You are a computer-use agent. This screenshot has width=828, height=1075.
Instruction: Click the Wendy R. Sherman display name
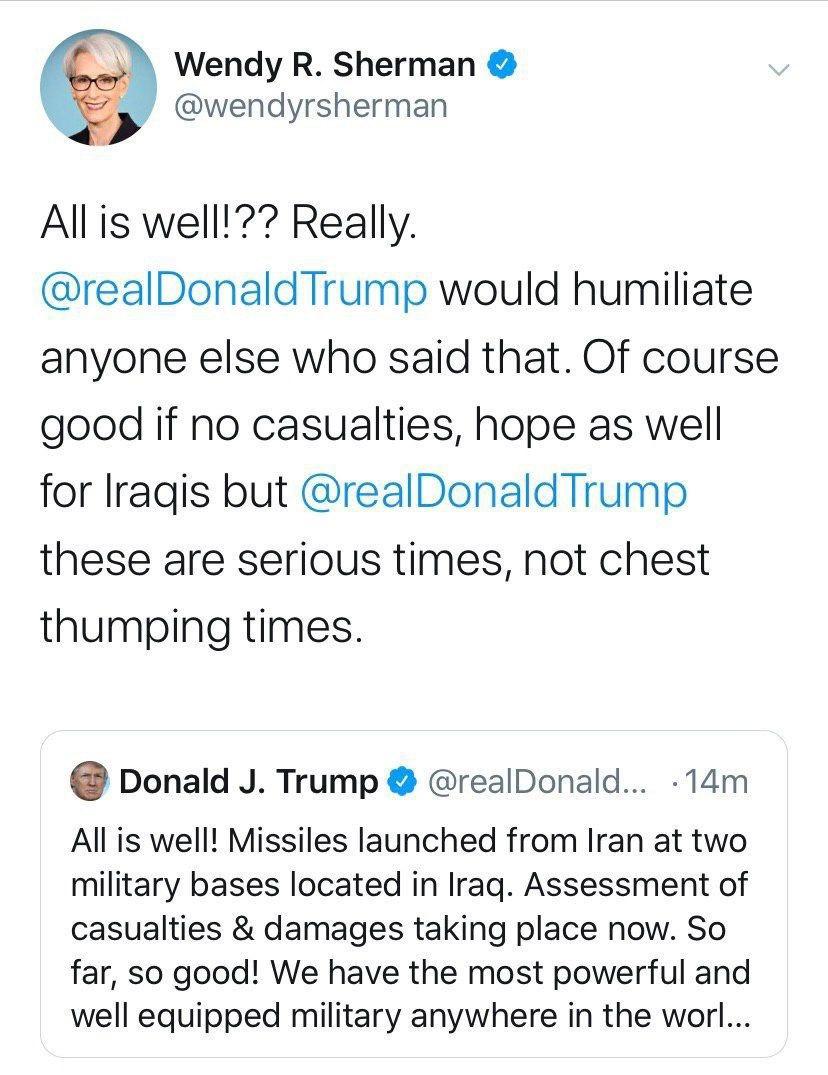(325, 65)
